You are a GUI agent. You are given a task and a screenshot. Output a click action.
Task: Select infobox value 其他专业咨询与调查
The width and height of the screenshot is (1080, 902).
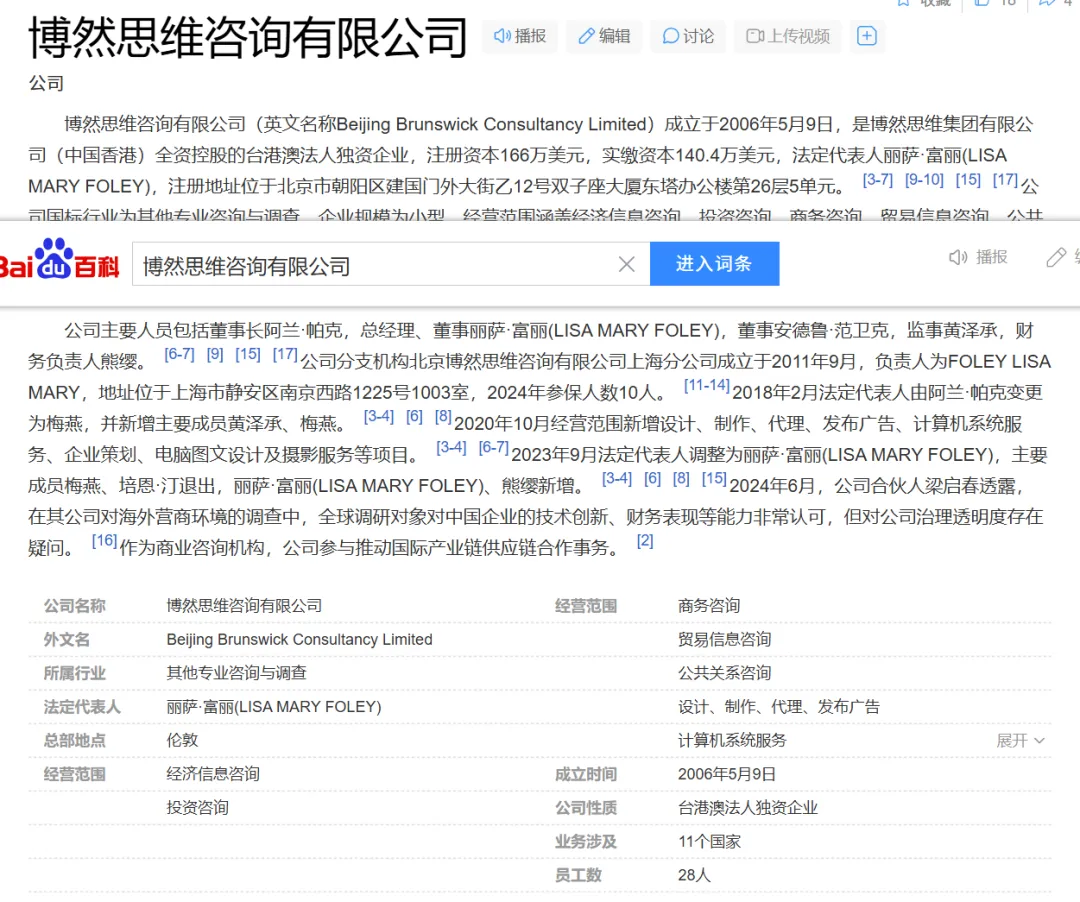coord(237,673)
